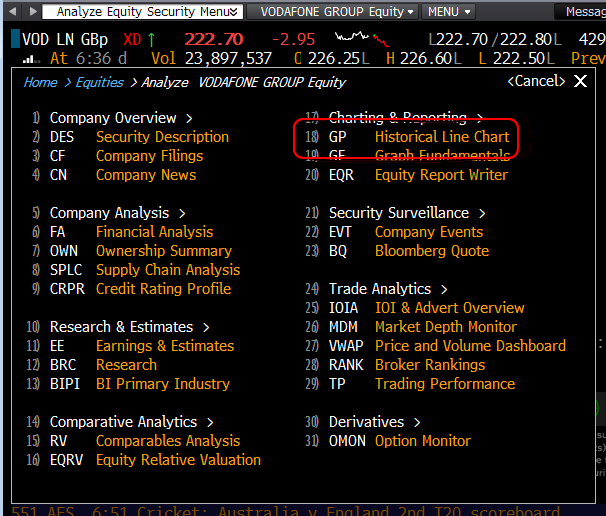The width and height of the screenshot is (606, 516).
Task: Click the bid/ask quote 222.70/222.80
Action: point(495,39)
